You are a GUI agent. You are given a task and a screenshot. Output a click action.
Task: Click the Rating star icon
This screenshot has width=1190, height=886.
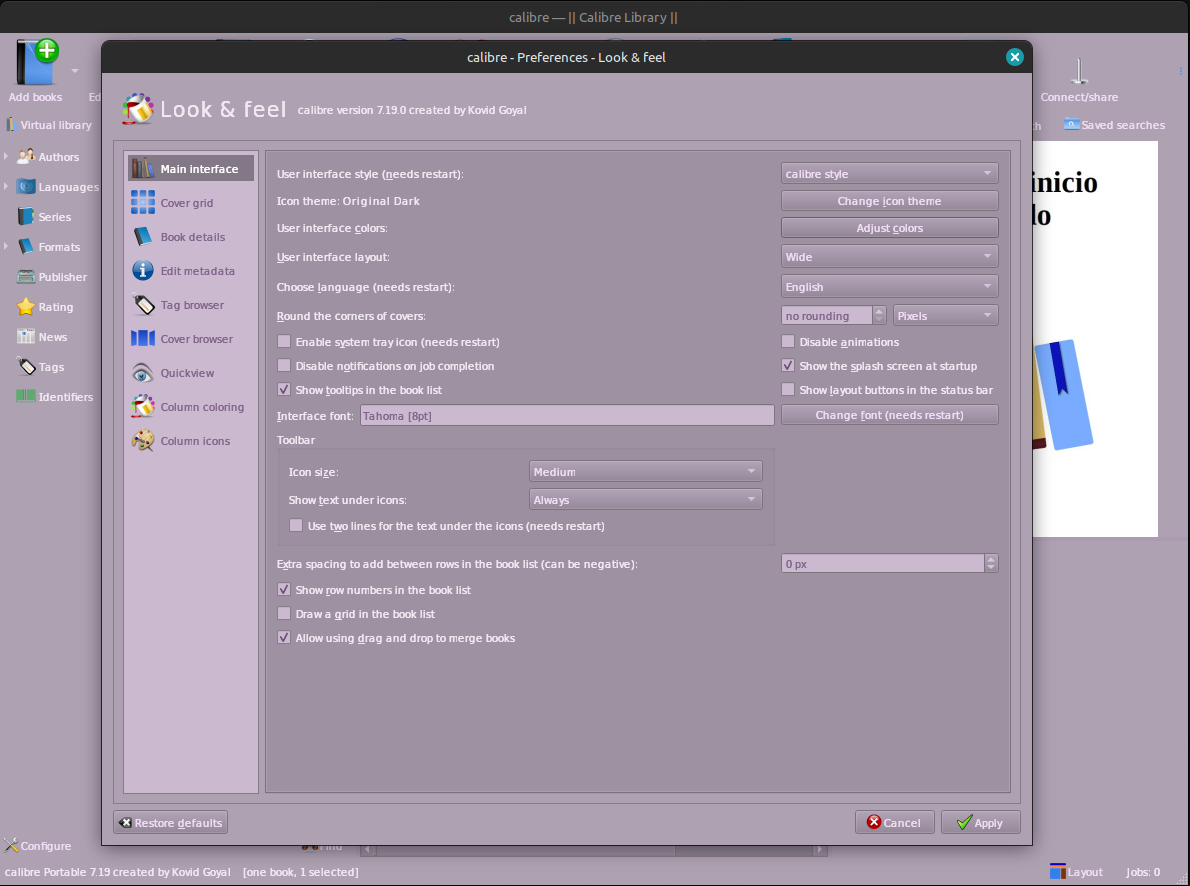pos(26,306)
